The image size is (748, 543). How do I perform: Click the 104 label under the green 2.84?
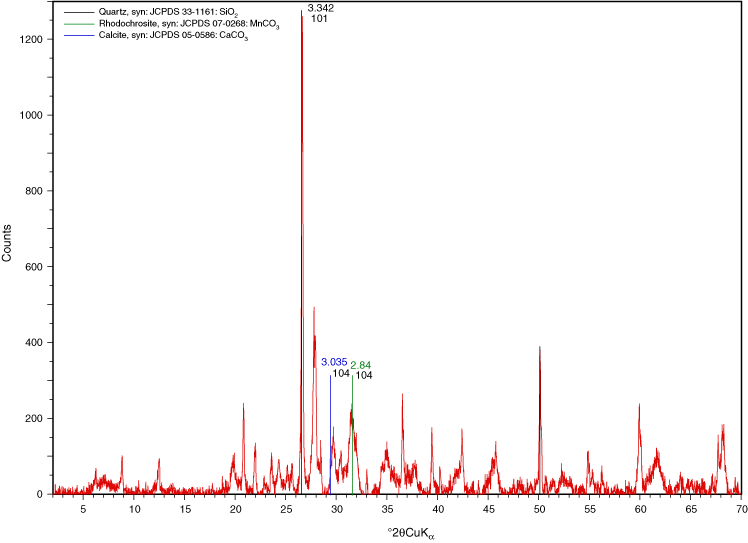(x=364, y=376)
